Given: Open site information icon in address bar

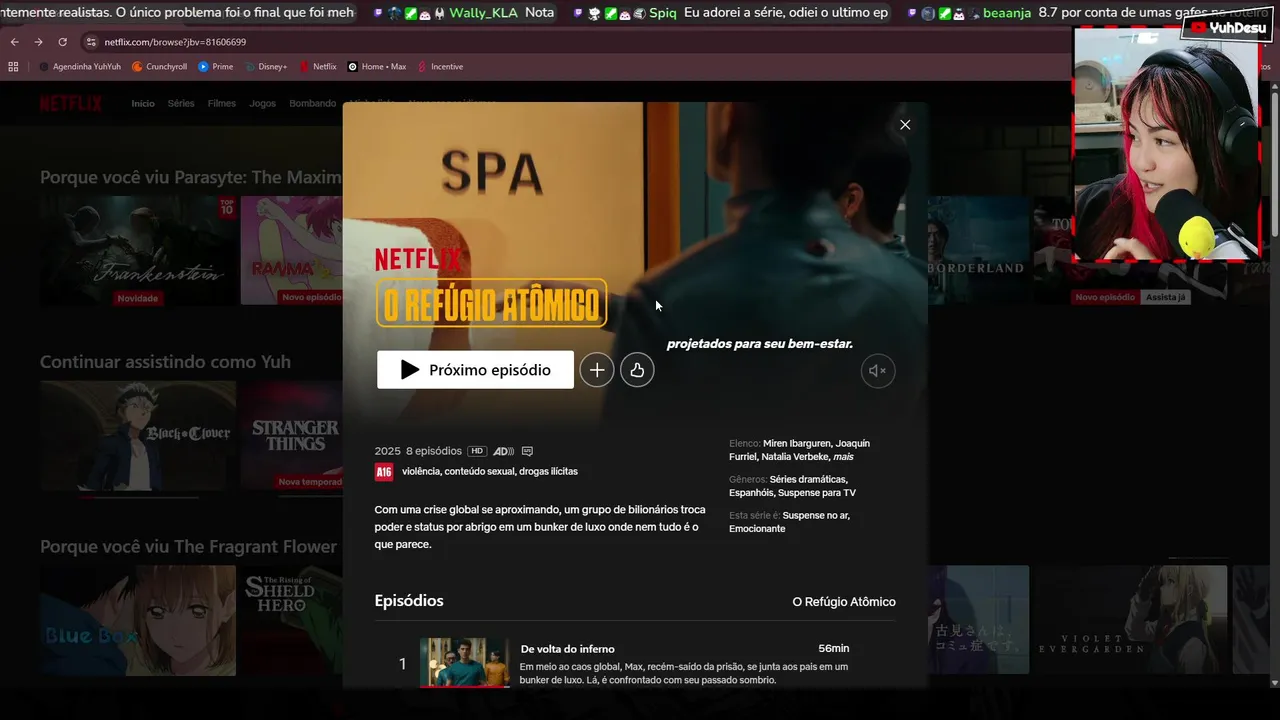Looking at the screenshot, I should (91, 42).
